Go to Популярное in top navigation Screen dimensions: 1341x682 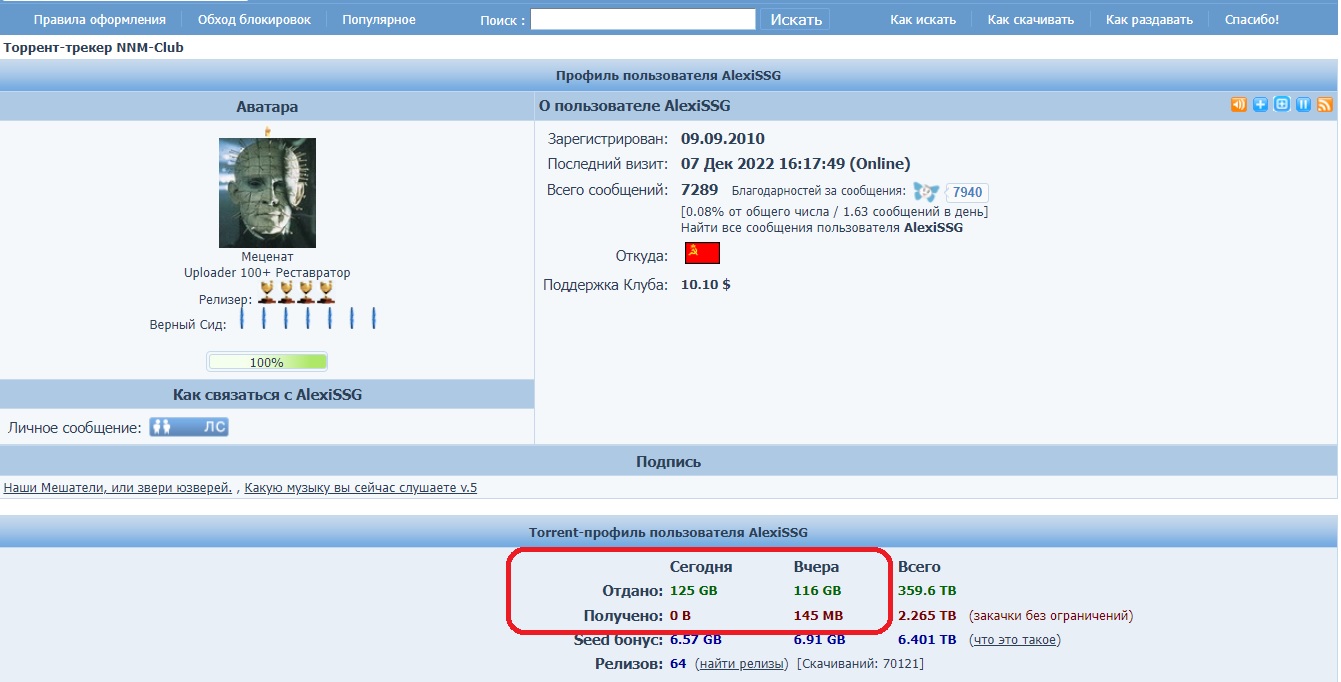click(378, 19)
